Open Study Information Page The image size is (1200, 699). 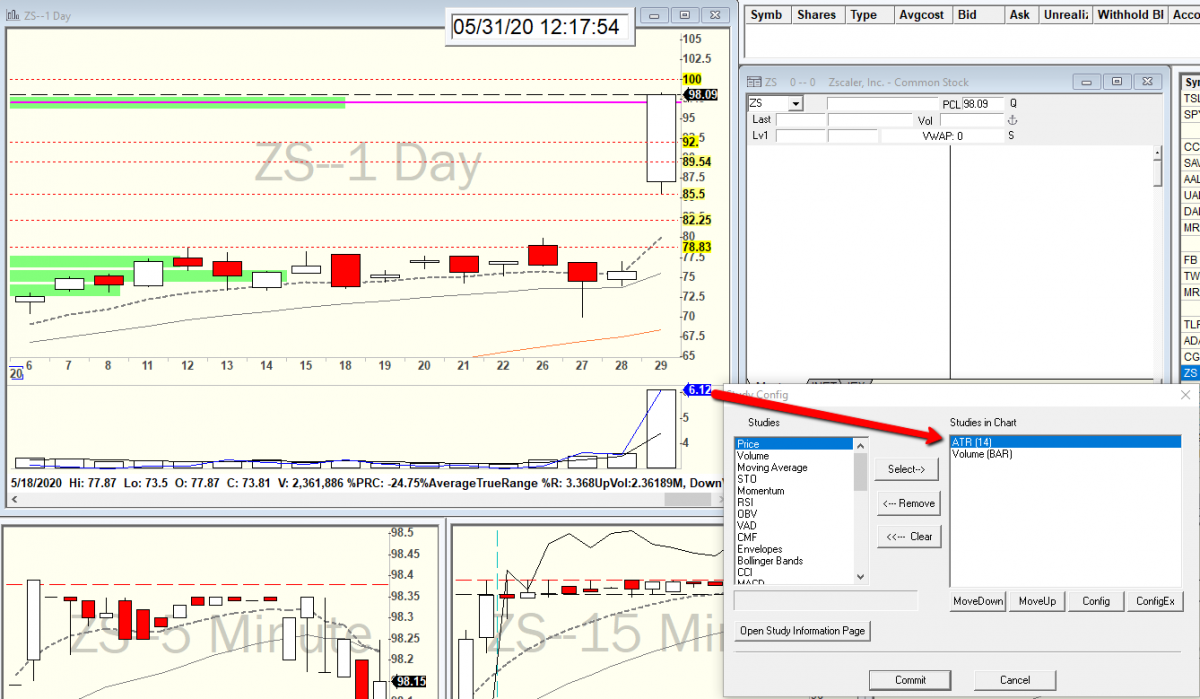tap(803, 631)
